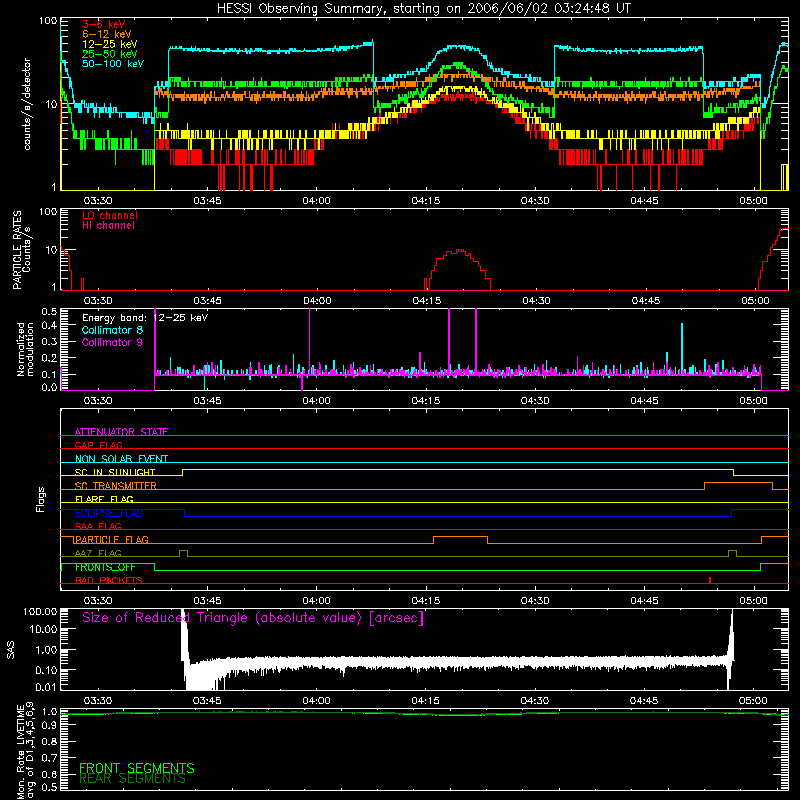Click 04:45 tick under the SAS panel
This screenshot has height=800, width=800.
point(644,701)
